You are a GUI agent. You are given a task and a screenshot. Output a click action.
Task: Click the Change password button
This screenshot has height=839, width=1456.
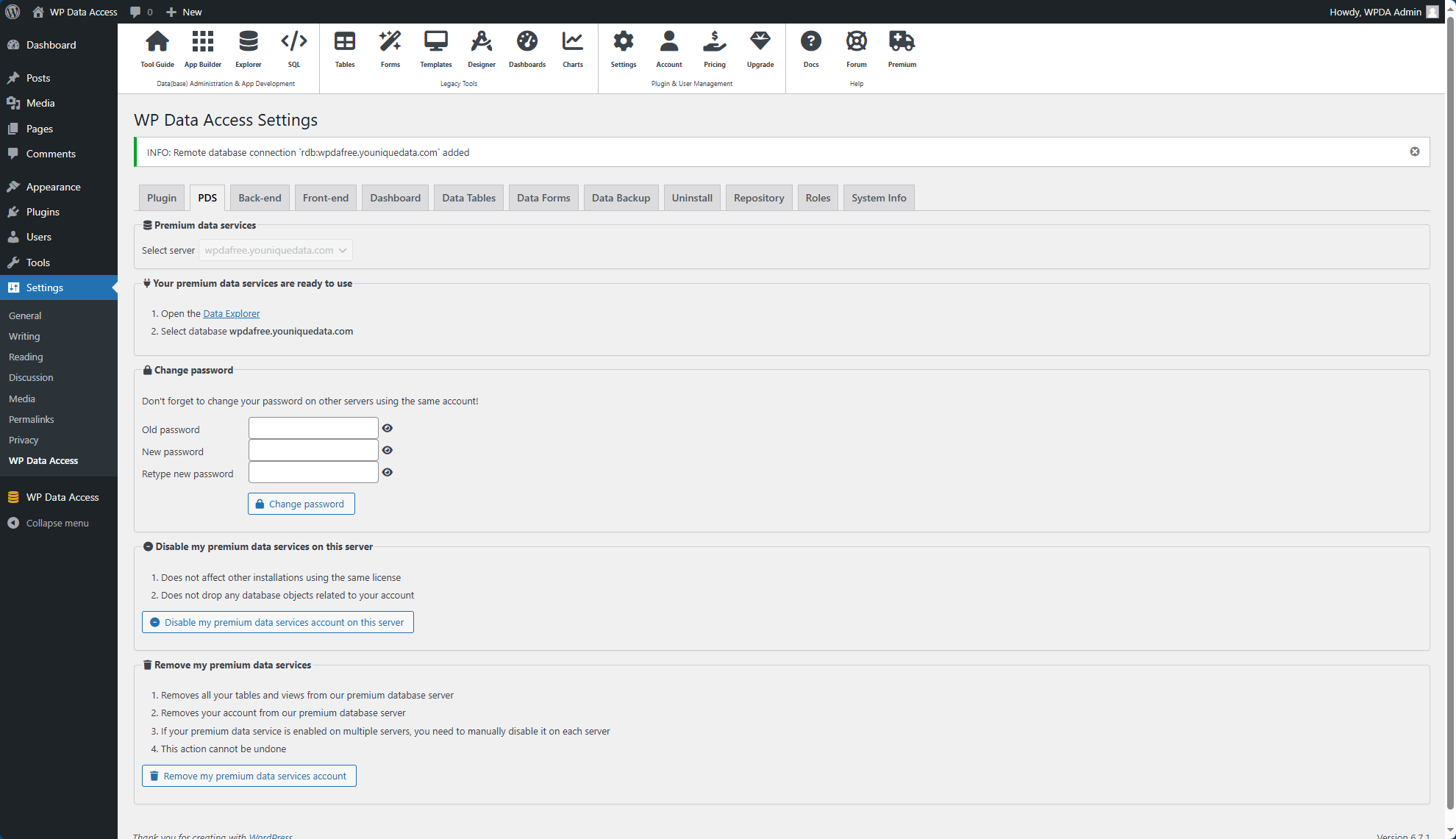[x=301, y=504]
